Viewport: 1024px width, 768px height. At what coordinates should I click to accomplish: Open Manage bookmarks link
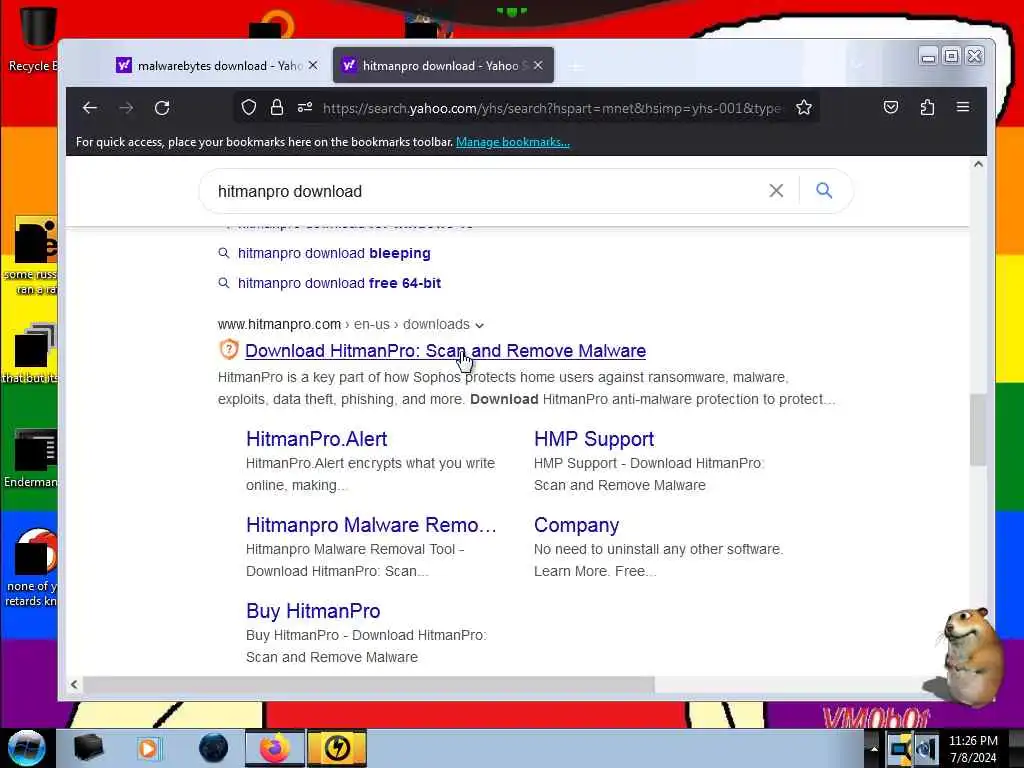(x=513, y=142)
